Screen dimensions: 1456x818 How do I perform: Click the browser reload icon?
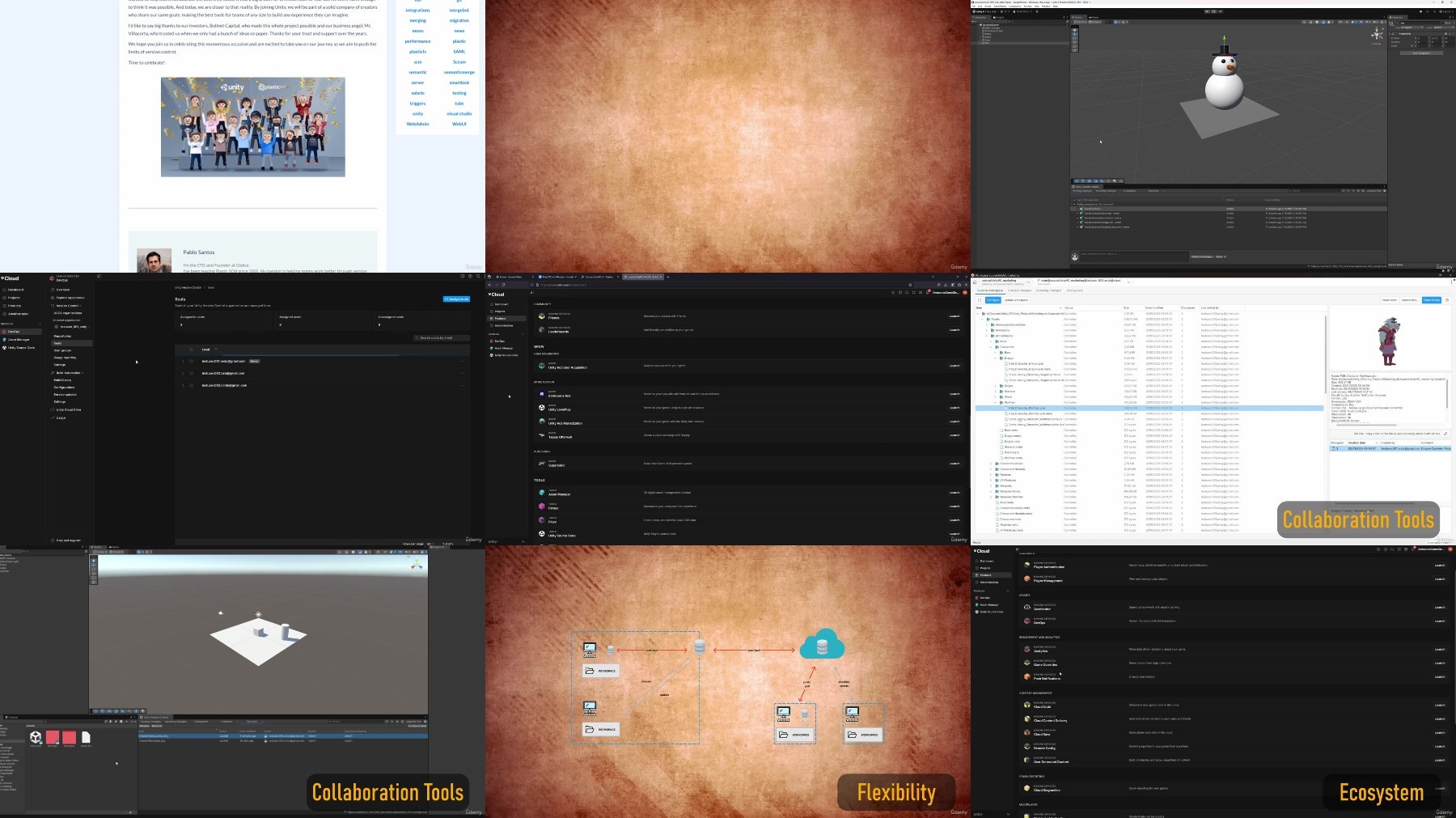(x=504, y=285)
